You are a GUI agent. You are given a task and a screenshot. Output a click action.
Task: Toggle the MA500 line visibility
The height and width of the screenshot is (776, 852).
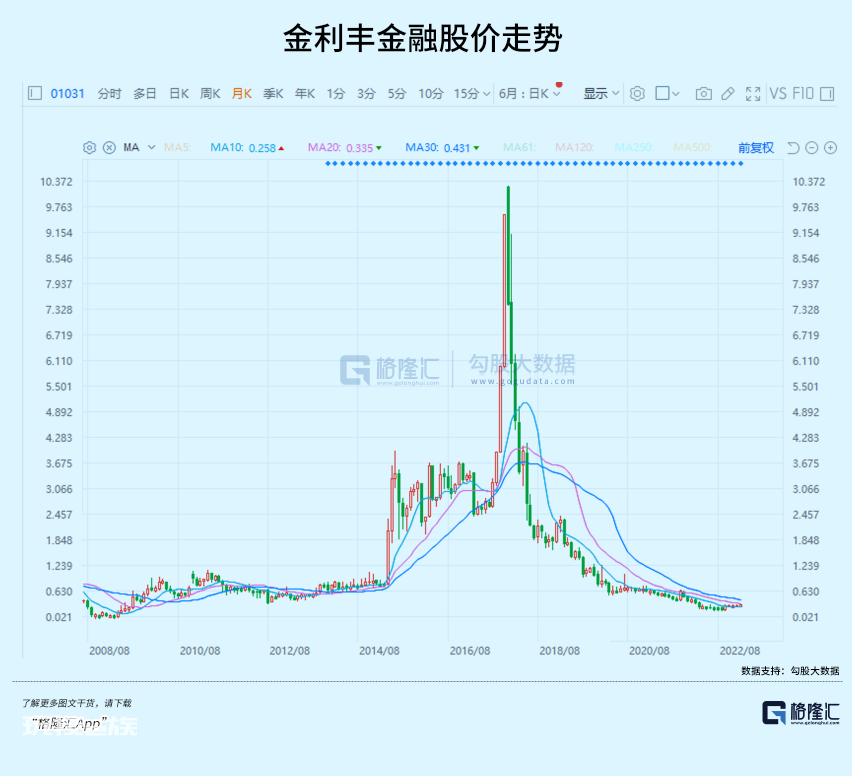[x=692, y=147]
